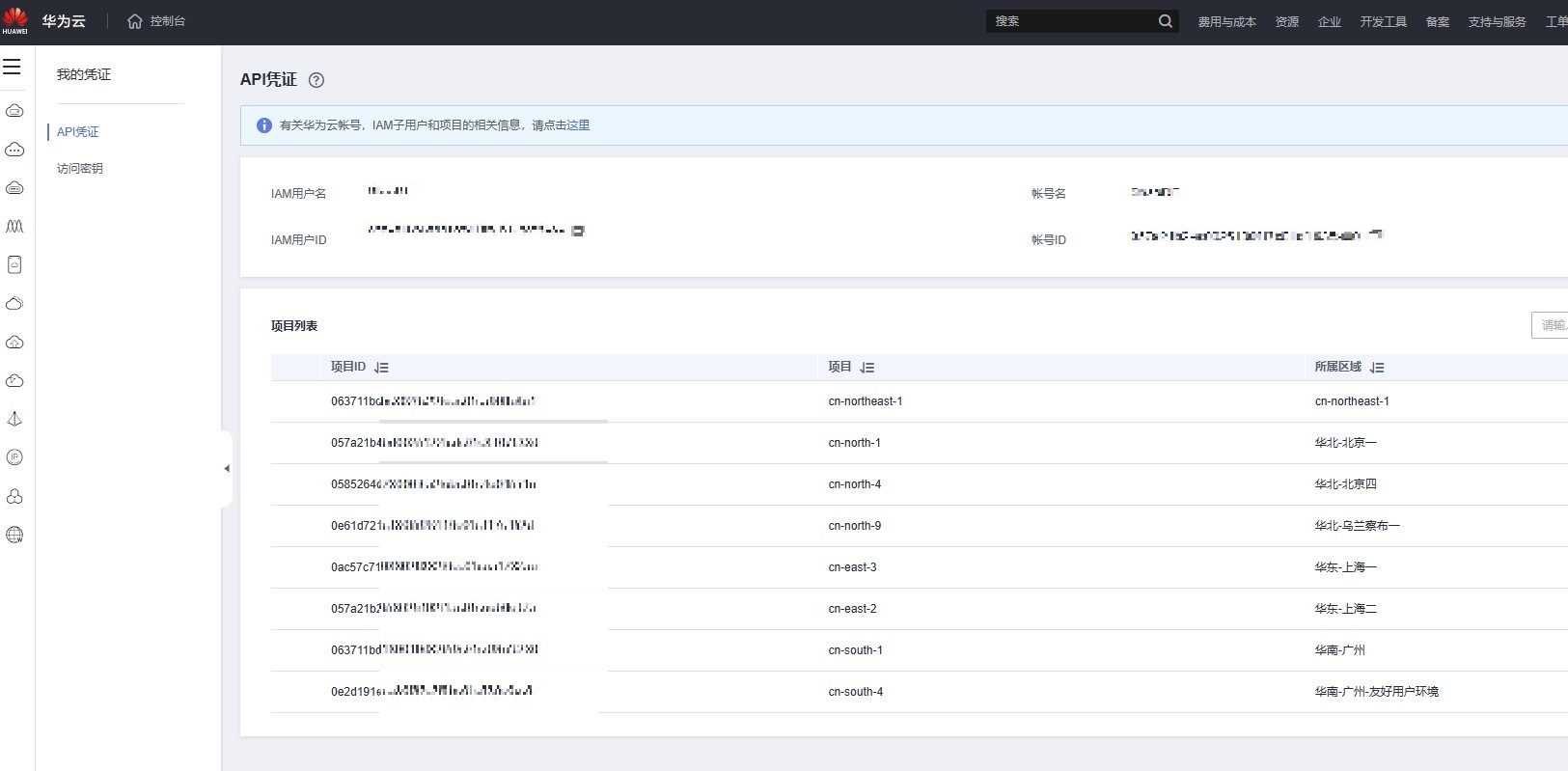Sort by 项目ID column
The width and height of the screenshot is (1568, 771).
coord(381,368)
